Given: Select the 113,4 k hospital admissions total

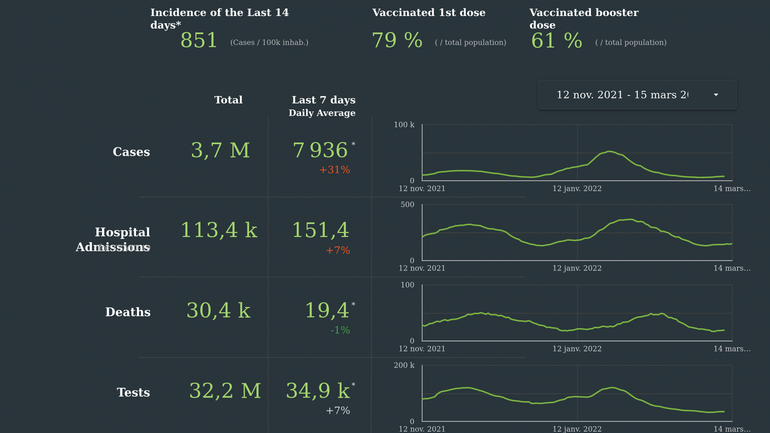Looking at the screenshot, I should point(219,231).
